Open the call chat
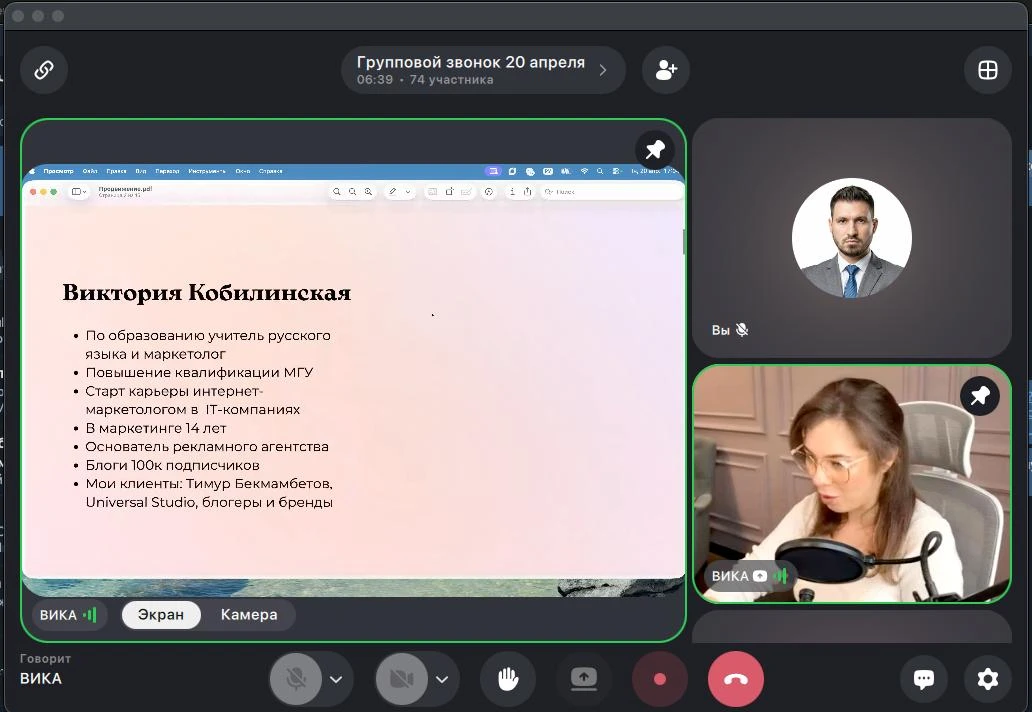This screenshot has height=712, width=1032. tap(923, 679)
